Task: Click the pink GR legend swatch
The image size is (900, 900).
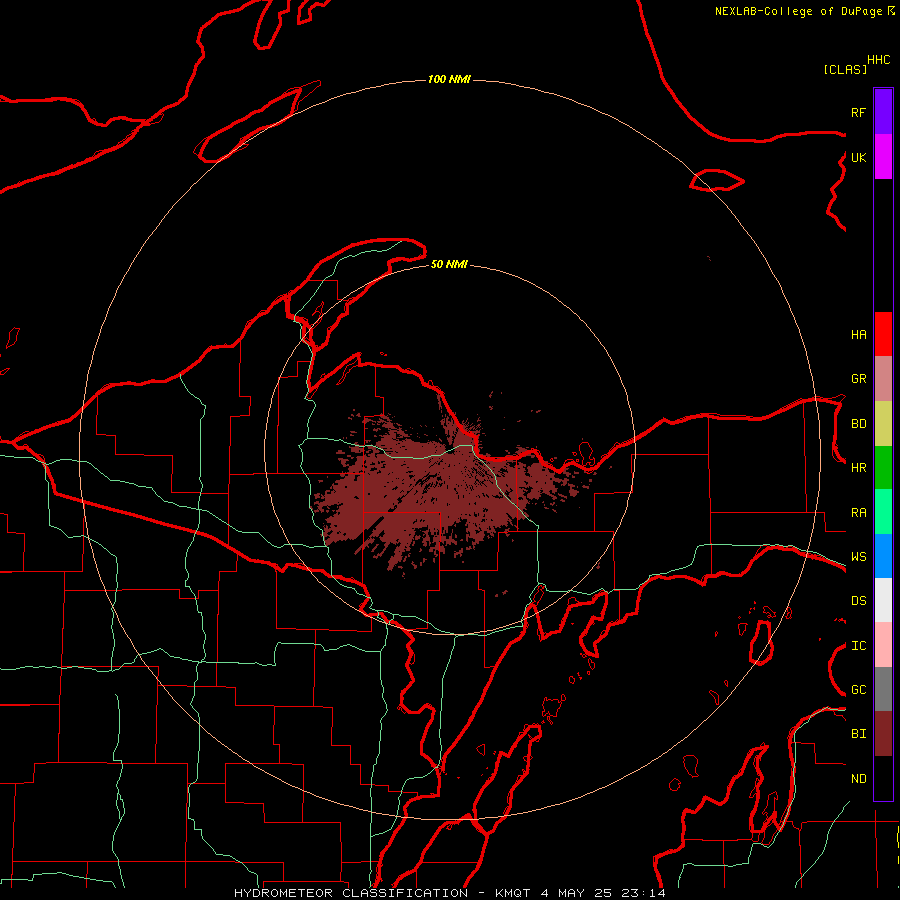Action: [x=883, y=379]
